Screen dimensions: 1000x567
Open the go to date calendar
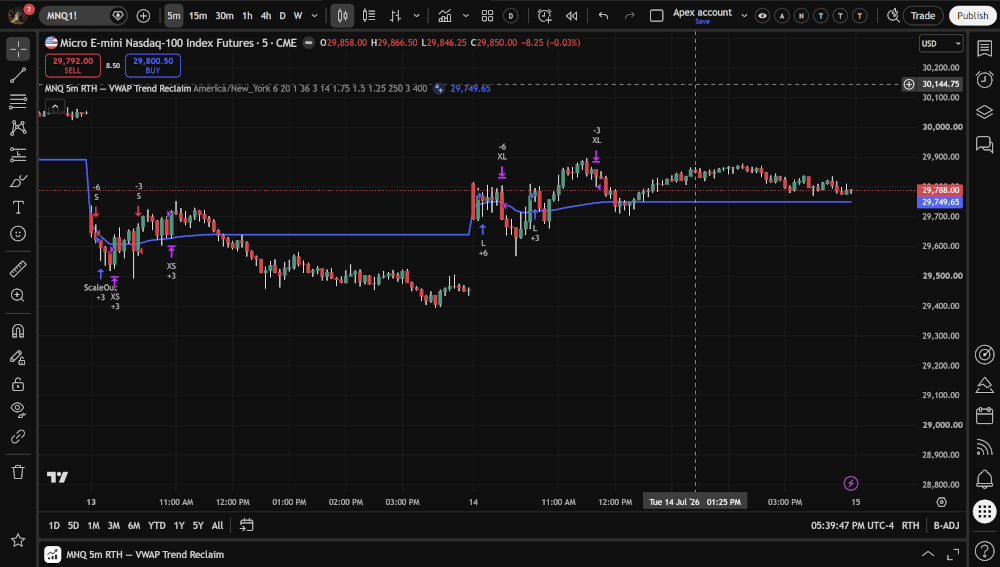pos(246,525)
